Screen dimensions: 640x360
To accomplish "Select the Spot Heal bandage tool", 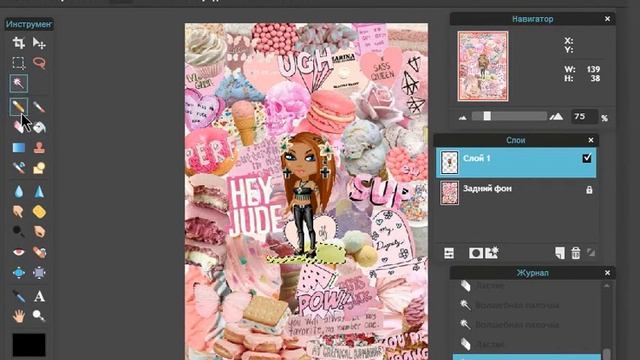I will point(39,252).
